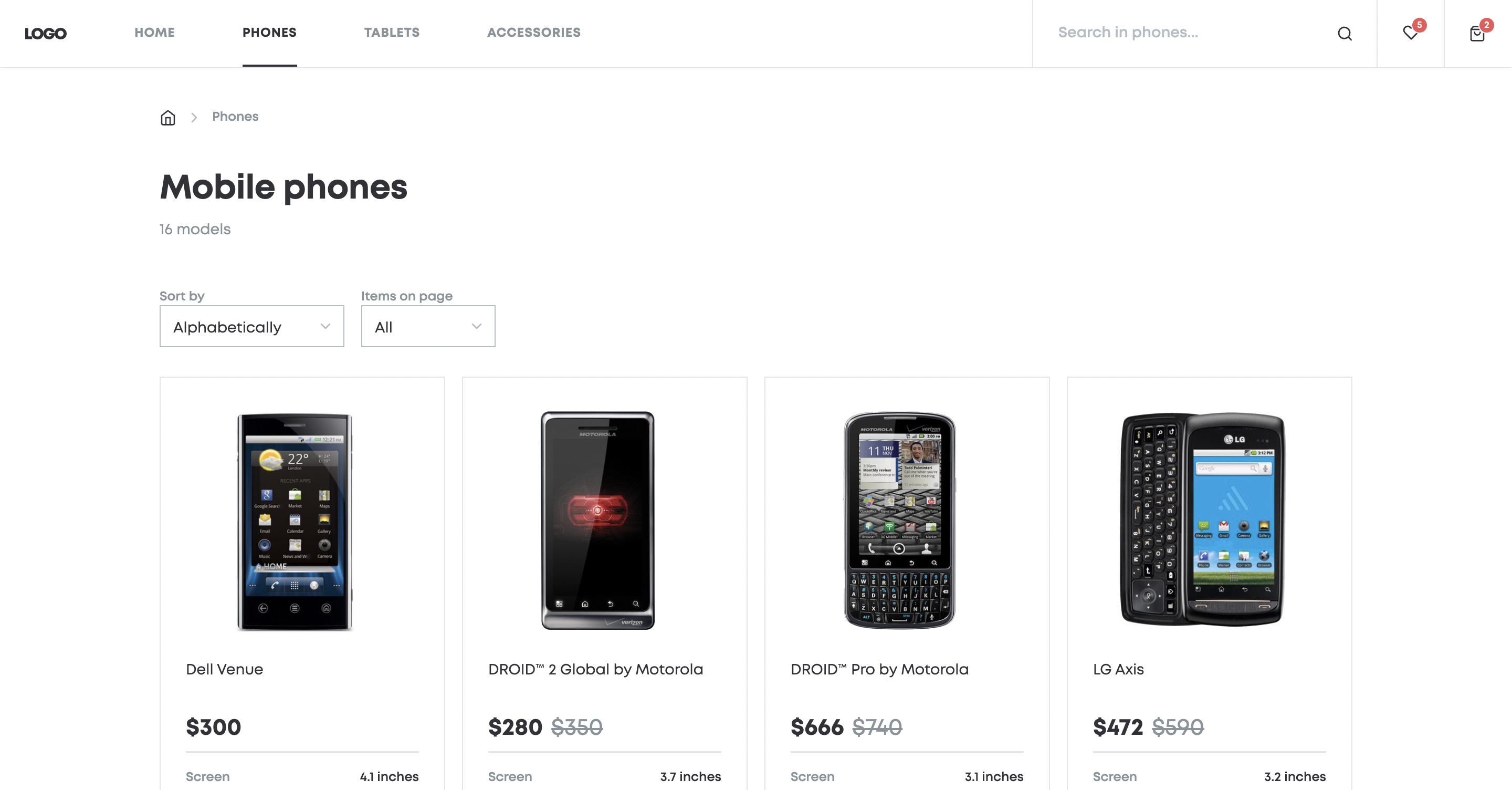Click the LG Axis product name

[1118, 669]
